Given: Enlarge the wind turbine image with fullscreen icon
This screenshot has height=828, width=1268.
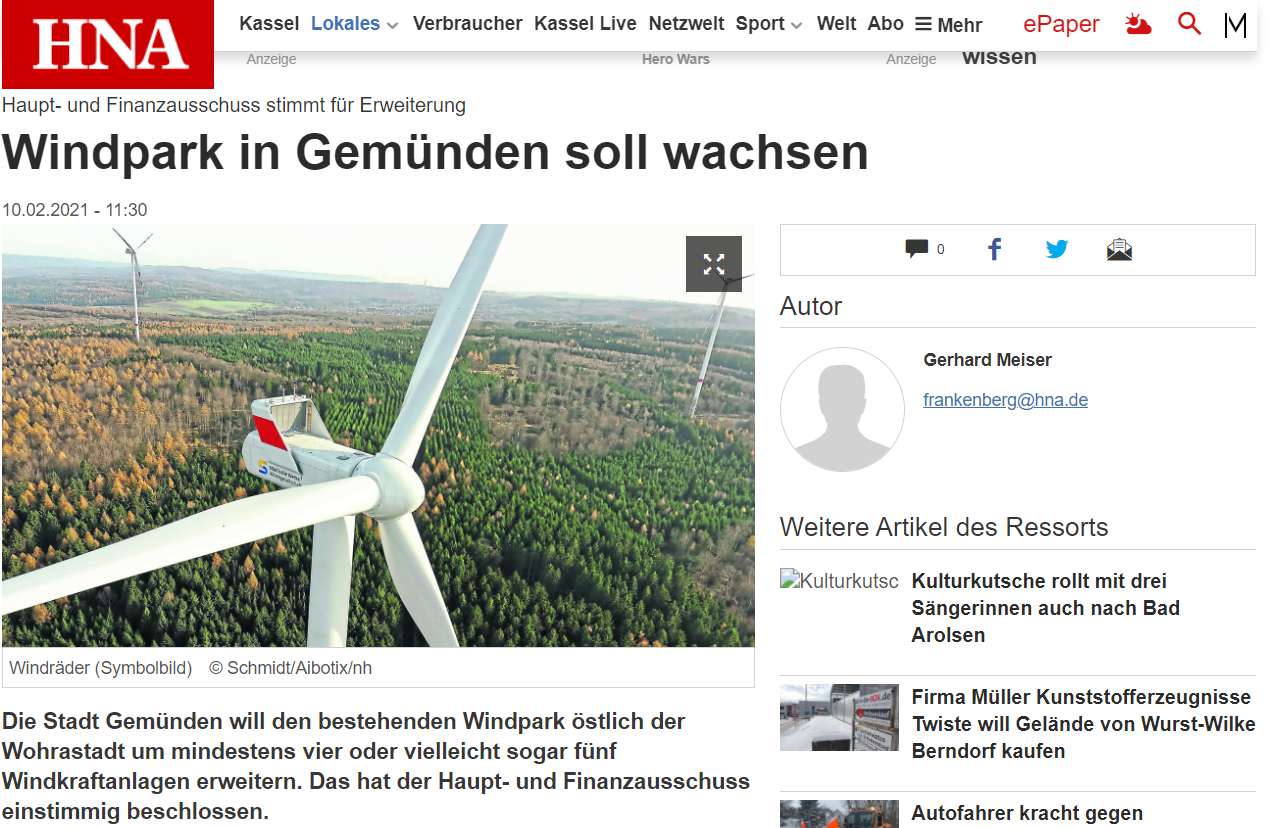Looking at the screenshot, I should point(714,264).
